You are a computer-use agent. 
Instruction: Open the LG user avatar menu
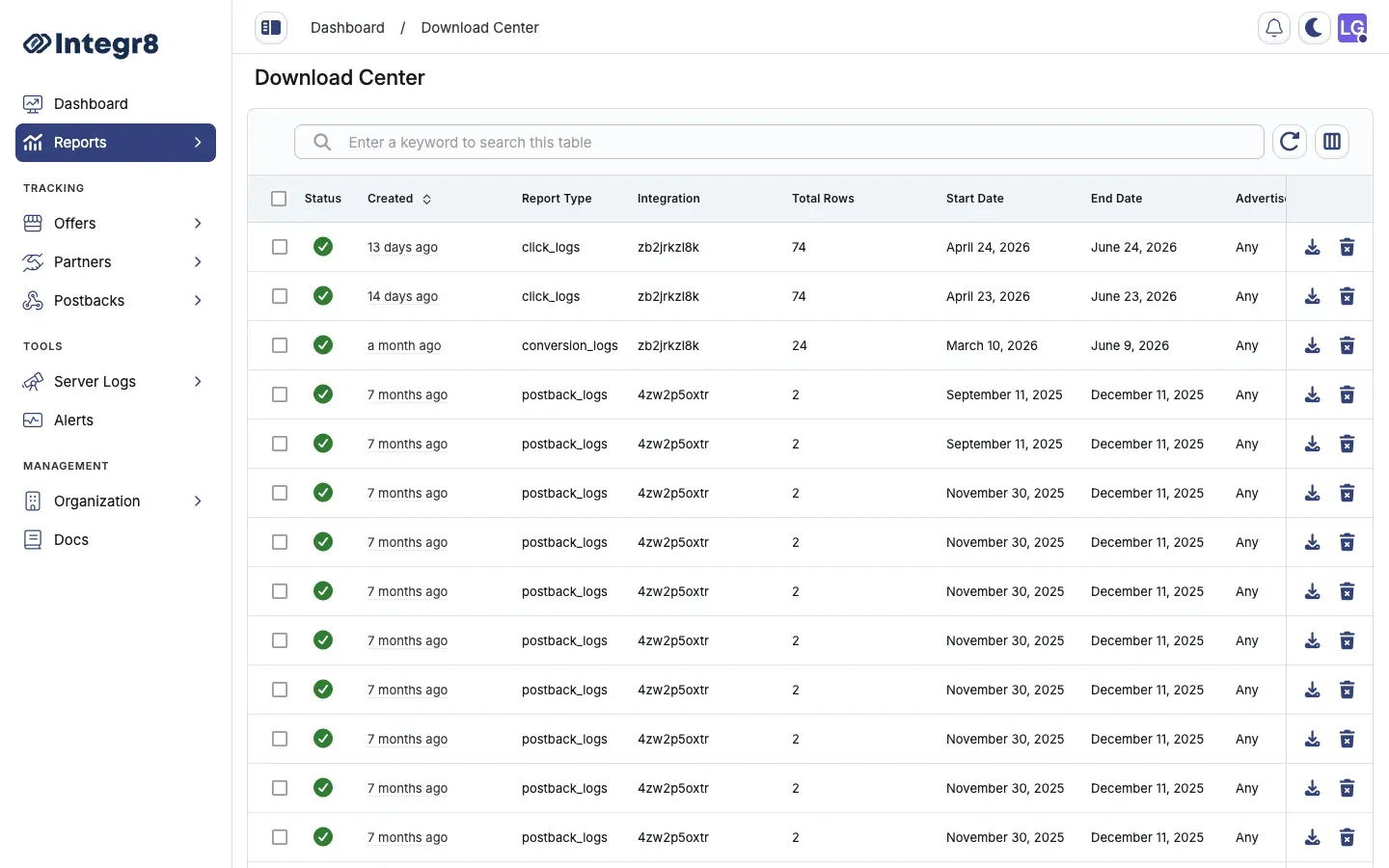click(1352, 28)
